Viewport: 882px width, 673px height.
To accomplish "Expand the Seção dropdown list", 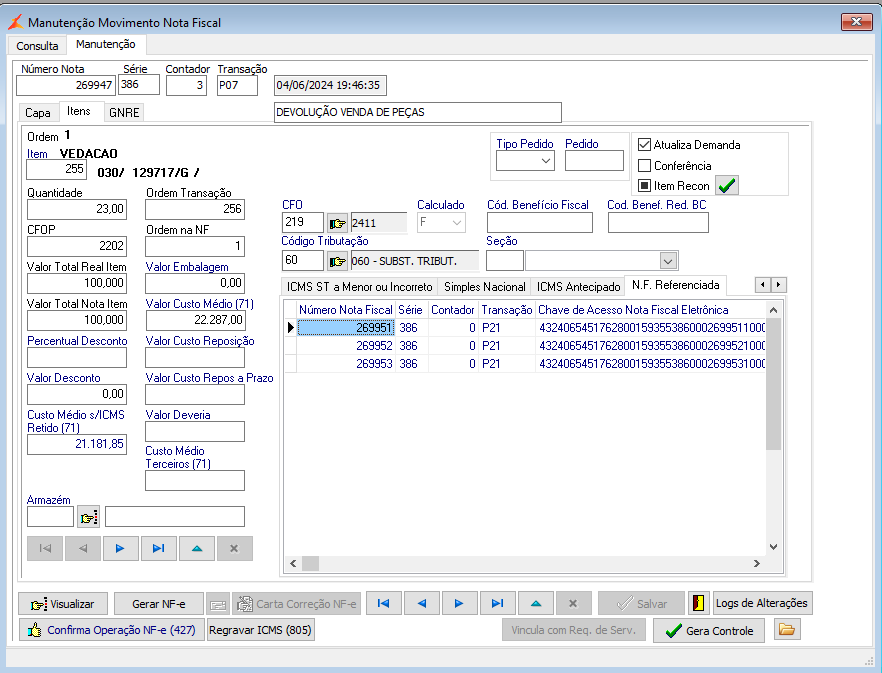I will 668,261.
